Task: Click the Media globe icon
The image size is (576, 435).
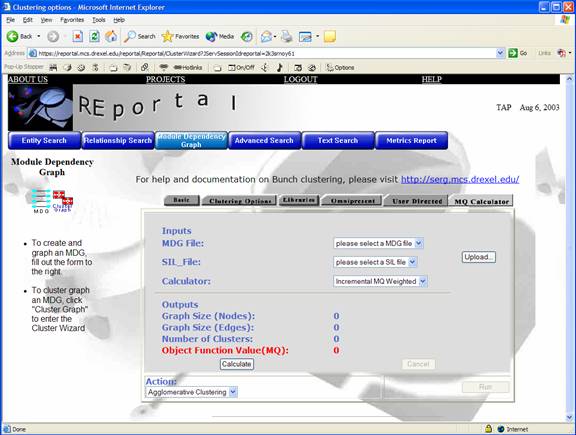Action: pyautogui.click(x=211, y=36)
